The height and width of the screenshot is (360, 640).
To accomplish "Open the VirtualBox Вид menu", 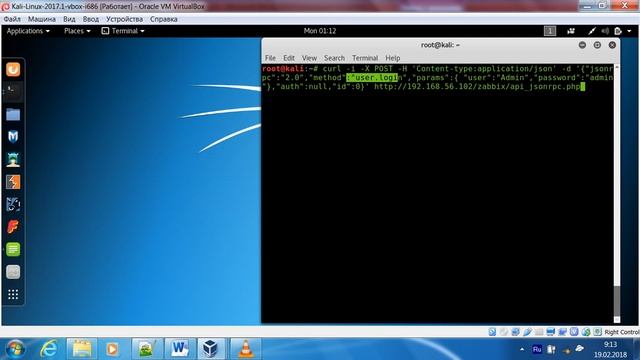I will [x=69, y=19].
